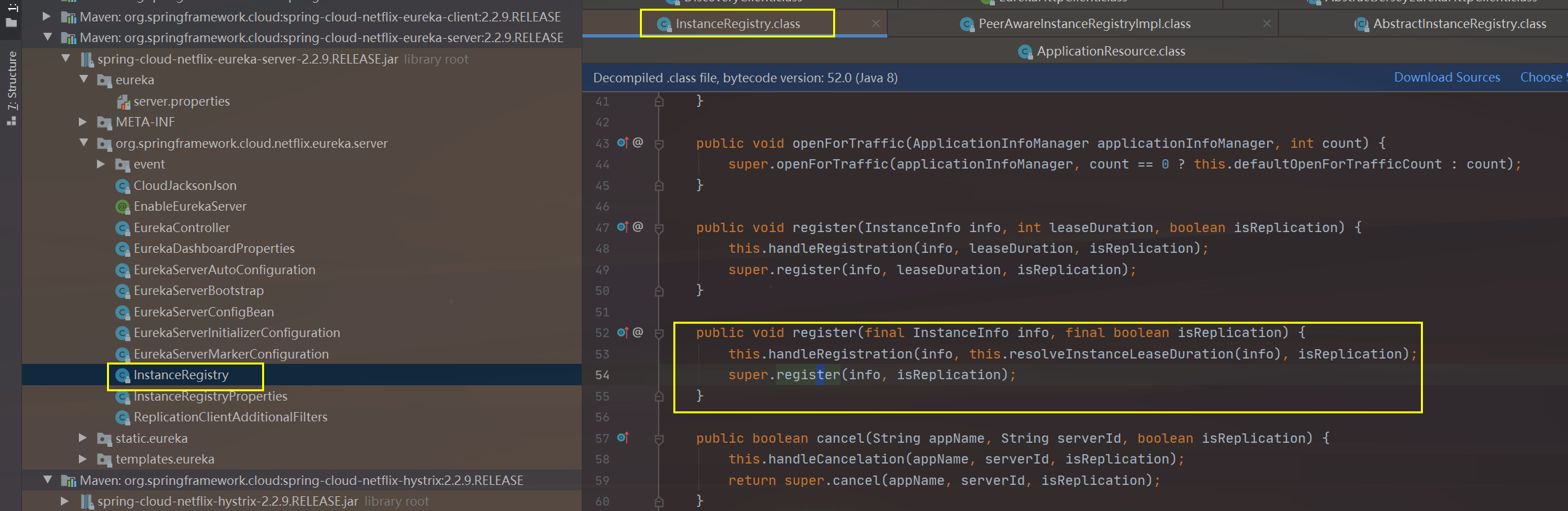Switch to AbstractInstanceRegistry.class tab

1459,24
